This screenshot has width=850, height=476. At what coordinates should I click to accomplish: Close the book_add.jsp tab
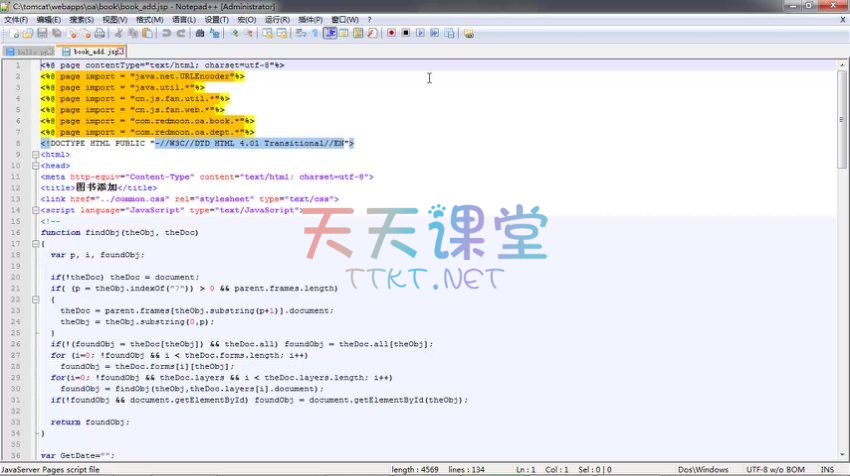pyautogui.click(x=121, y=51)
